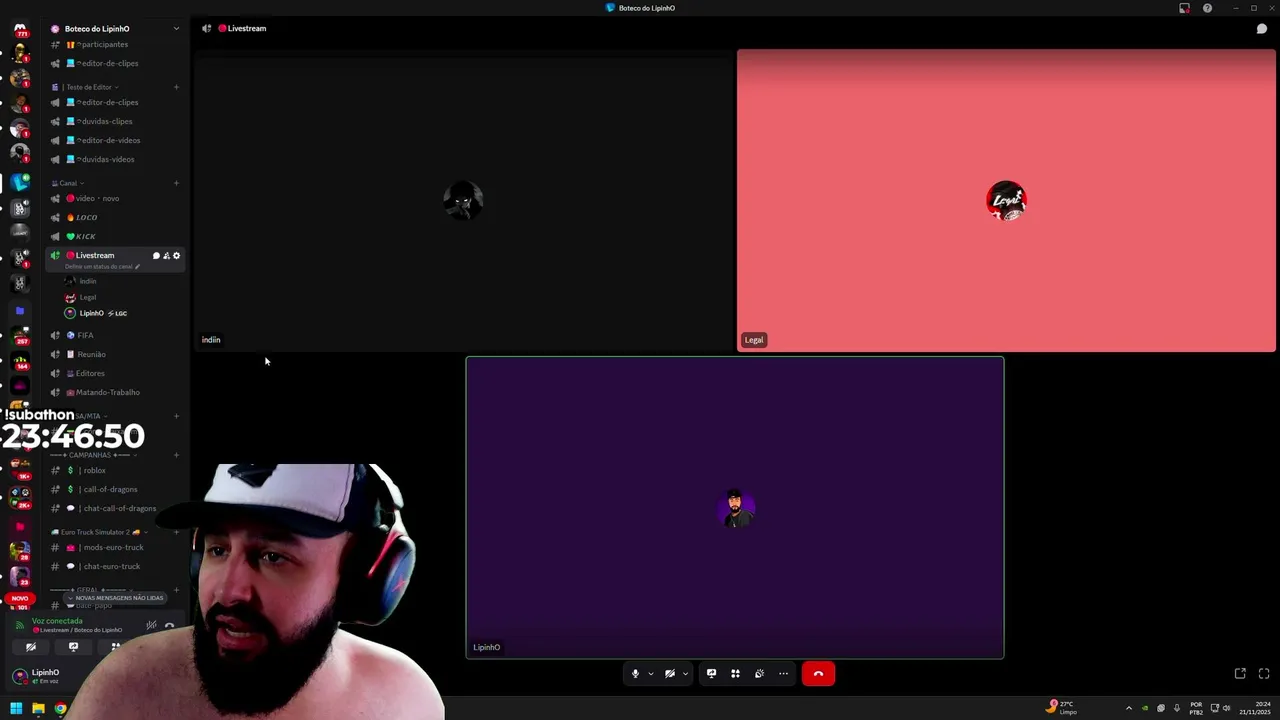Open the mods-euro-truck channel
Image resolution: width=1280 pixels, height=720 pixels.
pyautogui.click(x=114, y=547)
